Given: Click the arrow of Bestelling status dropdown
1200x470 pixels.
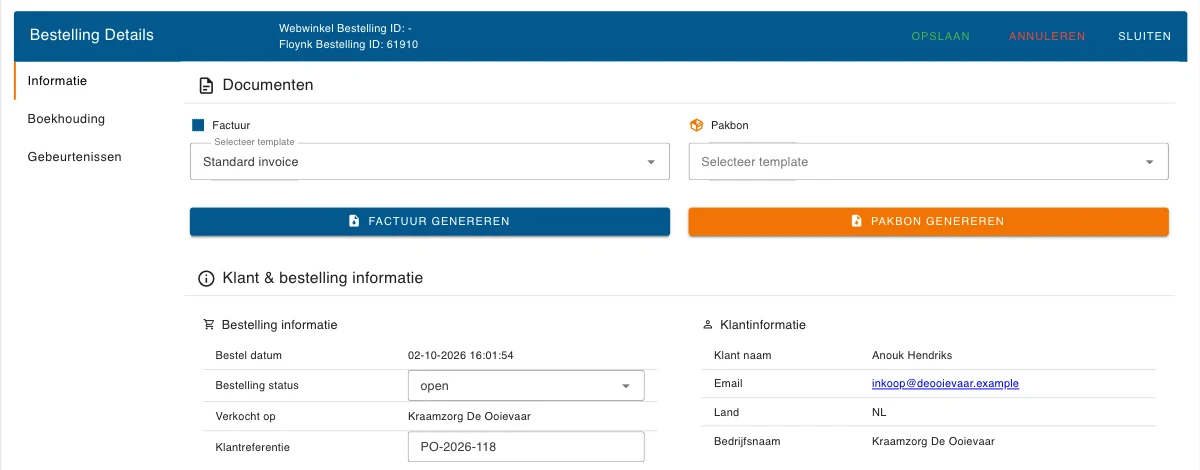Looking at the screenshot, I should click(x=626, y=386).
